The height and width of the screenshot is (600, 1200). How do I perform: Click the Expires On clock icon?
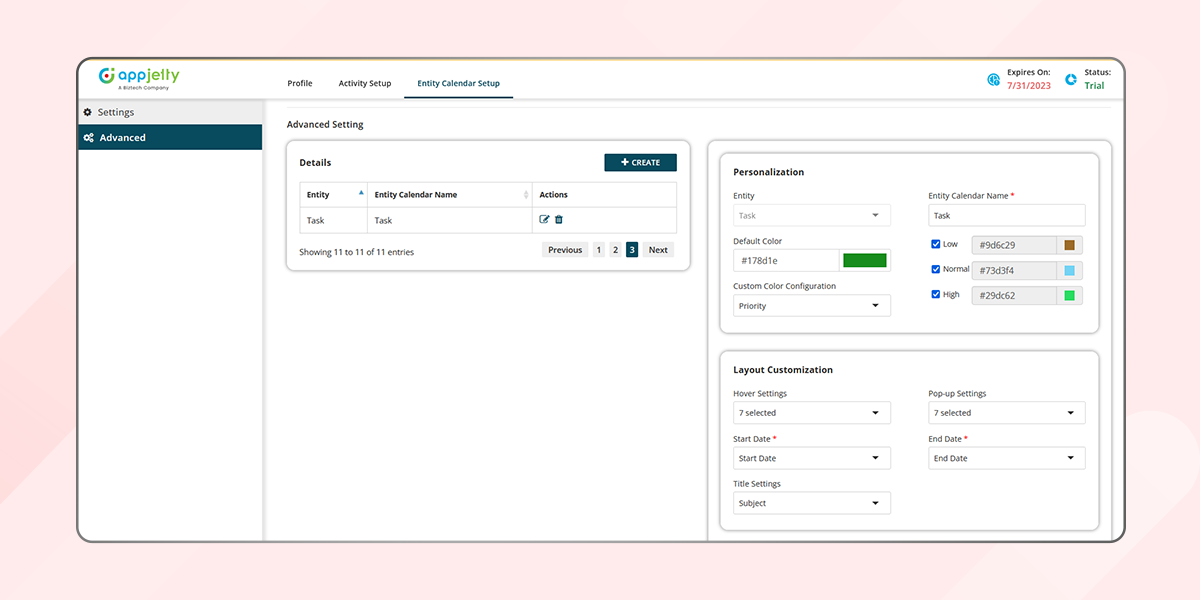click(993, 80)
